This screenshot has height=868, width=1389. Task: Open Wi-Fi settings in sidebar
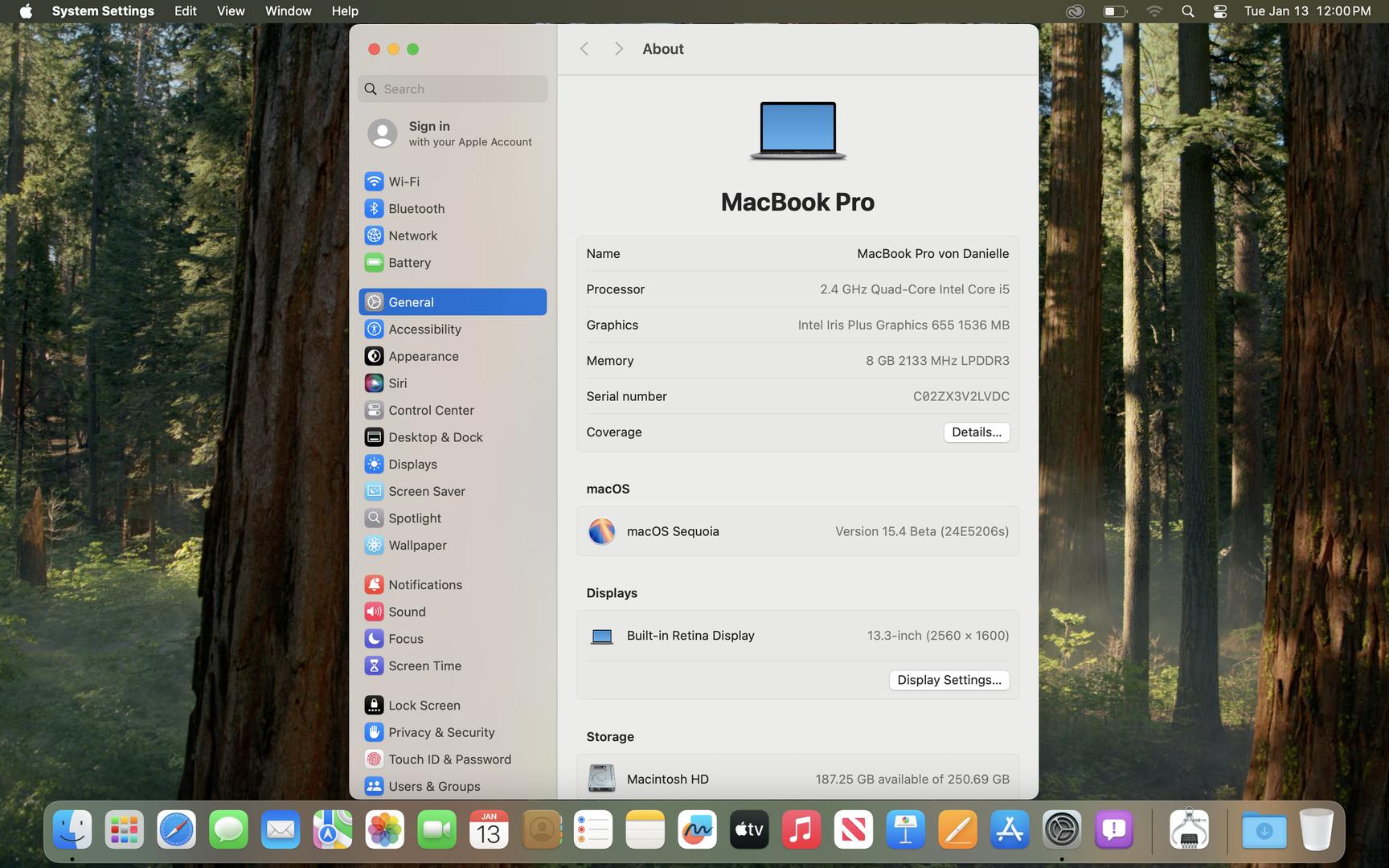pos(404,182)
